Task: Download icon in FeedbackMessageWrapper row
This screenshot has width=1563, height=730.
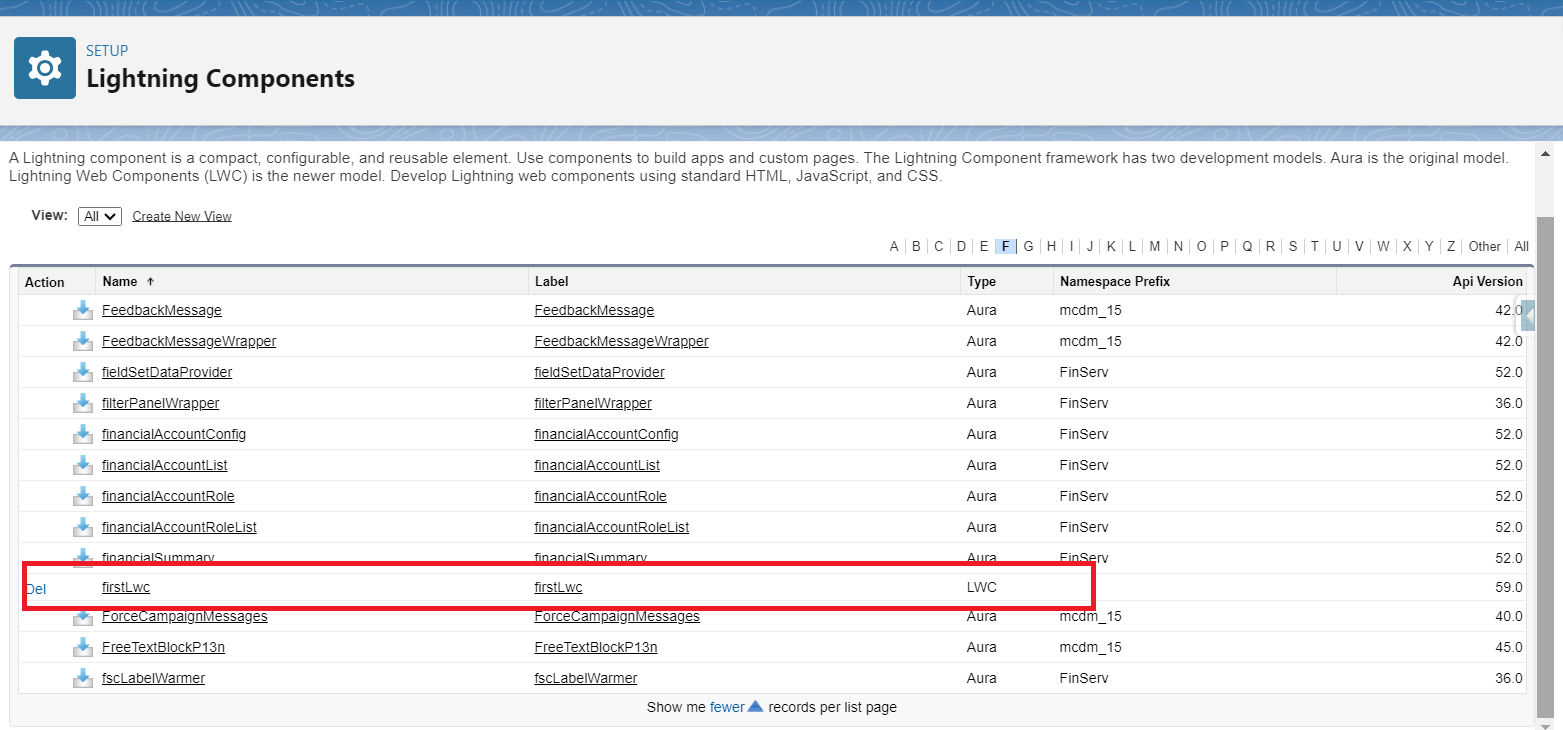Action: tap(83, 341)
